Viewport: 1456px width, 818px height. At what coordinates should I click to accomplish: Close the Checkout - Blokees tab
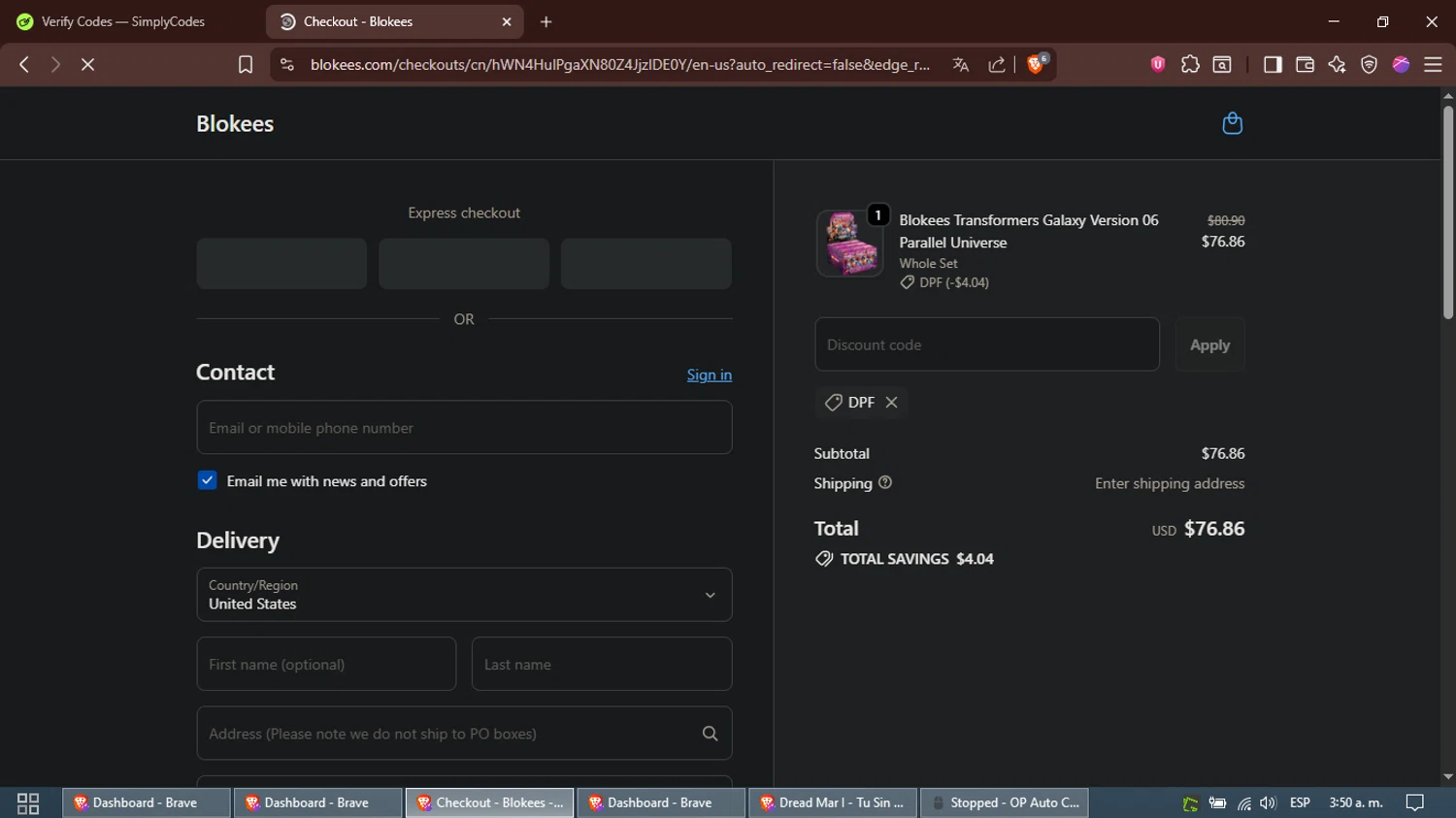point(506,21)
